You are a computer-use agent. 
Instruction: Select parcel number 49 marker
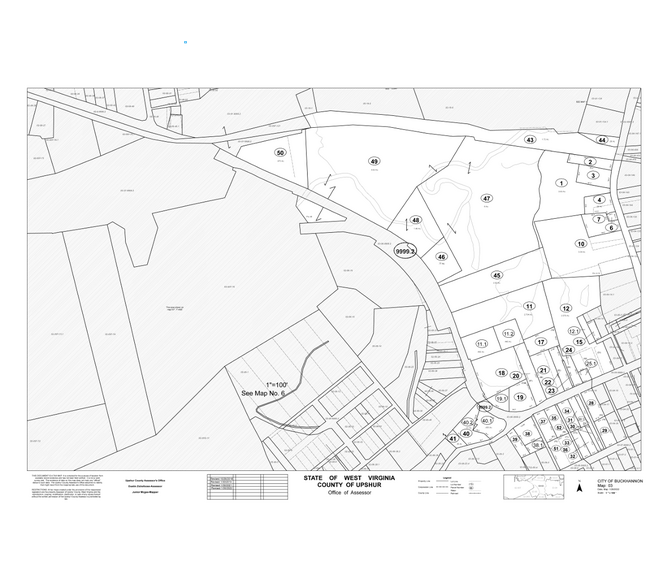[374, 161]
